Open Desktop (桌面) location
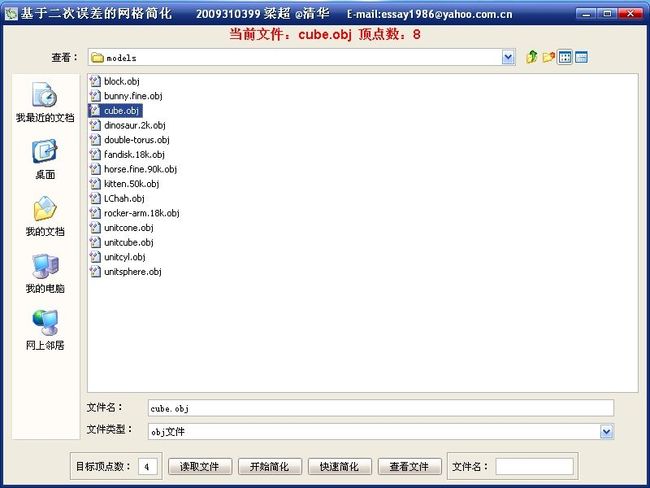 45,159
